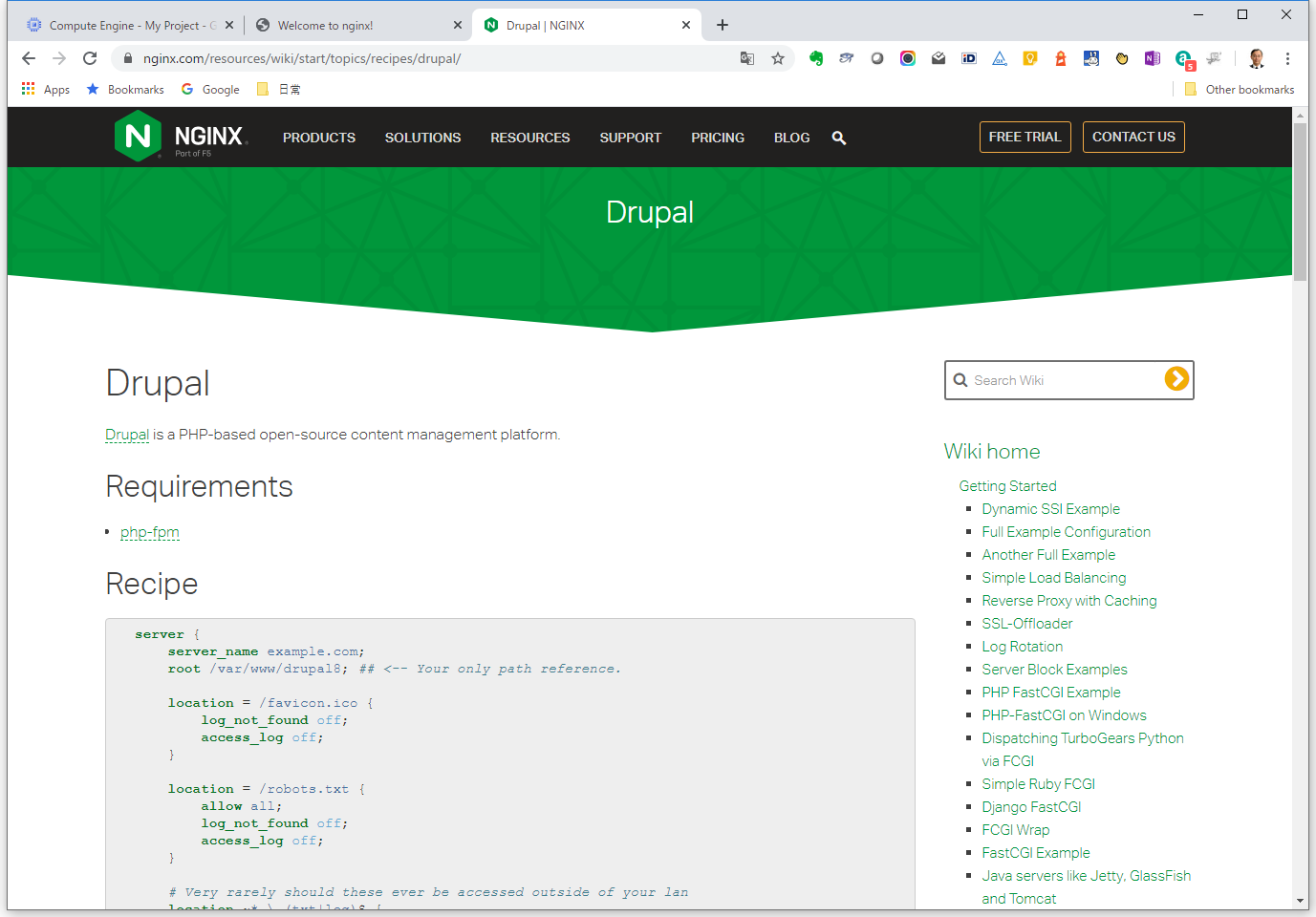This screenshot has height=917, width=1316.
Task: Open the rainbow circle camera extension
Action: [908, 58]
